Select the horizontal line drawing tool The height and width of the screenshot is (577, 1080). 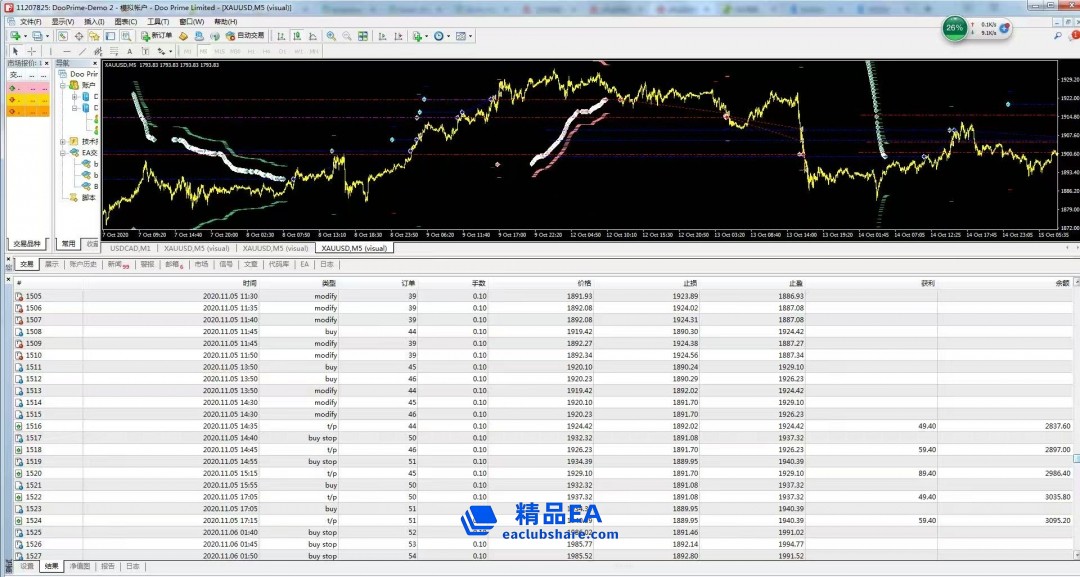coord(66,51)
